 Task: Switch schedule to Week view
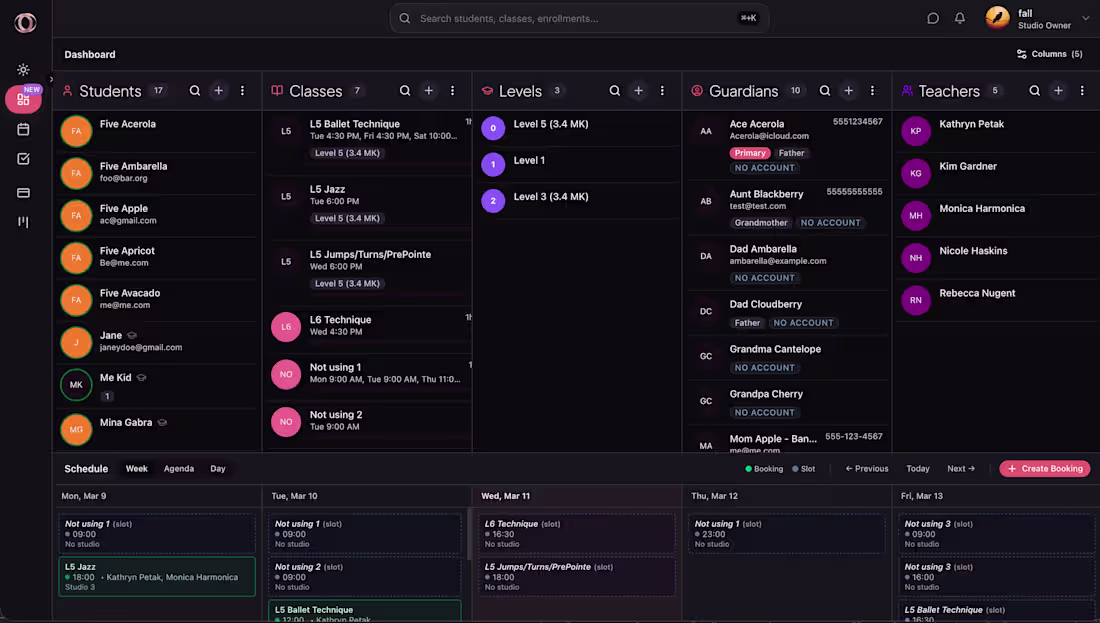pos(137,469)
